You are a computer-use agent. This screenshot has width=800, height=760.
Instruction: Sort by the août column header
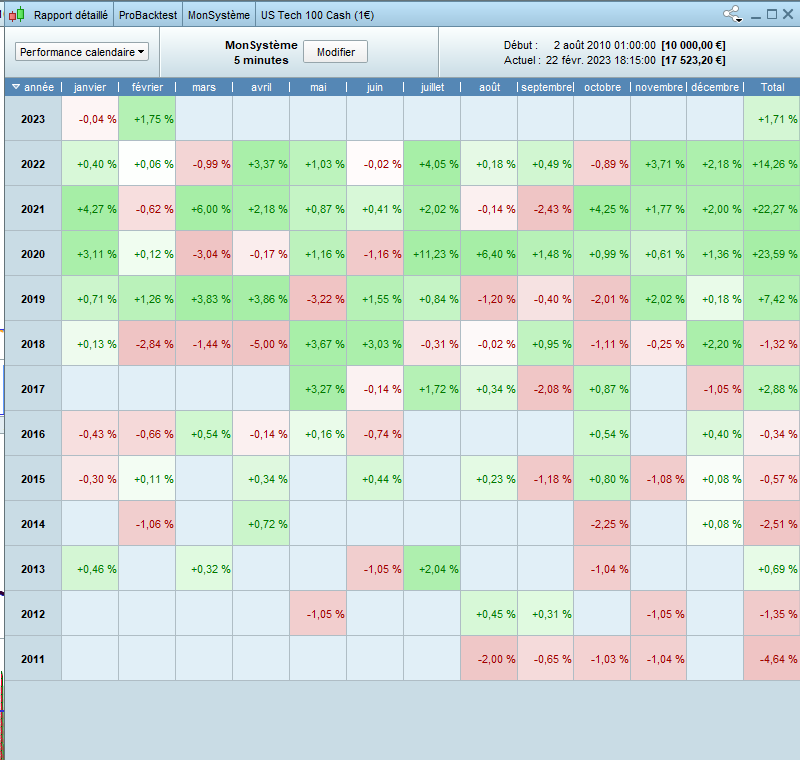489,87
